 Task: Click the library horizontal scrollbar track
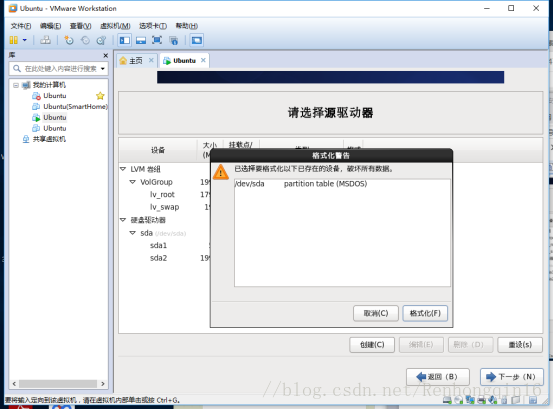(58, 384)
